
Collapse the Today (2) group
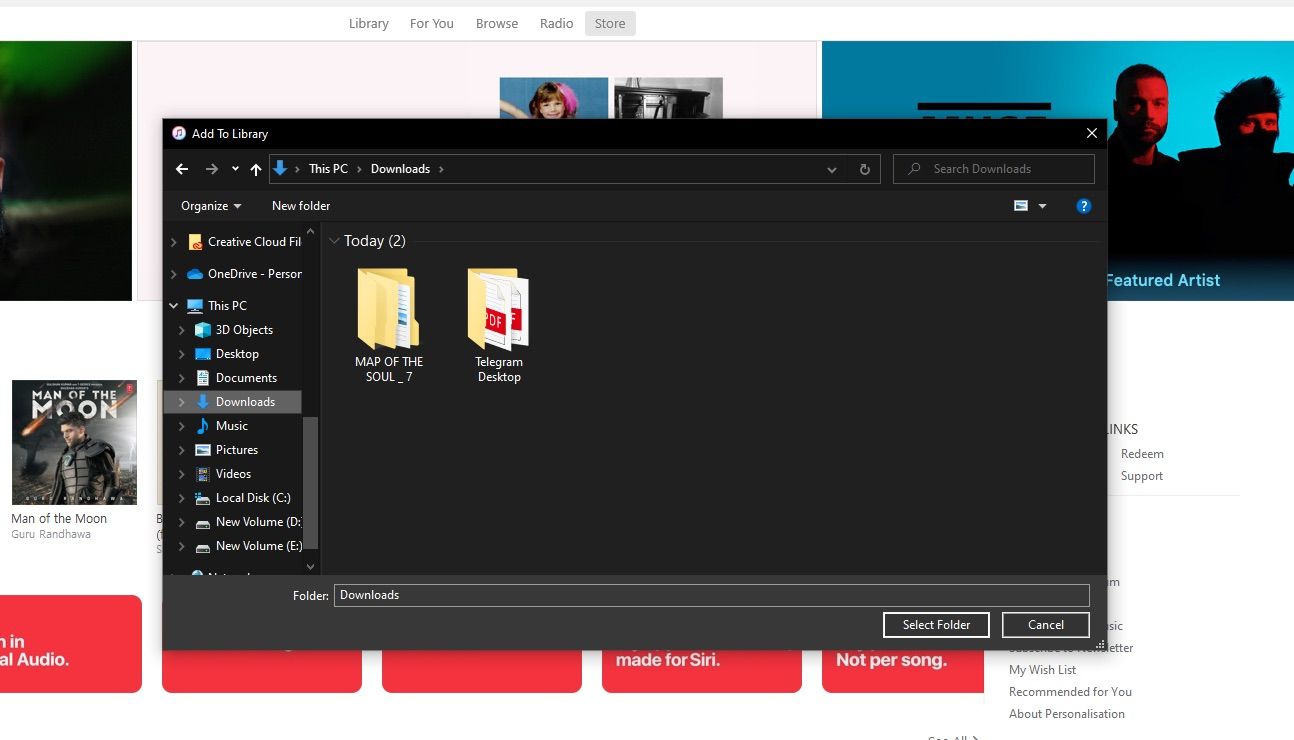coord(336,240)
